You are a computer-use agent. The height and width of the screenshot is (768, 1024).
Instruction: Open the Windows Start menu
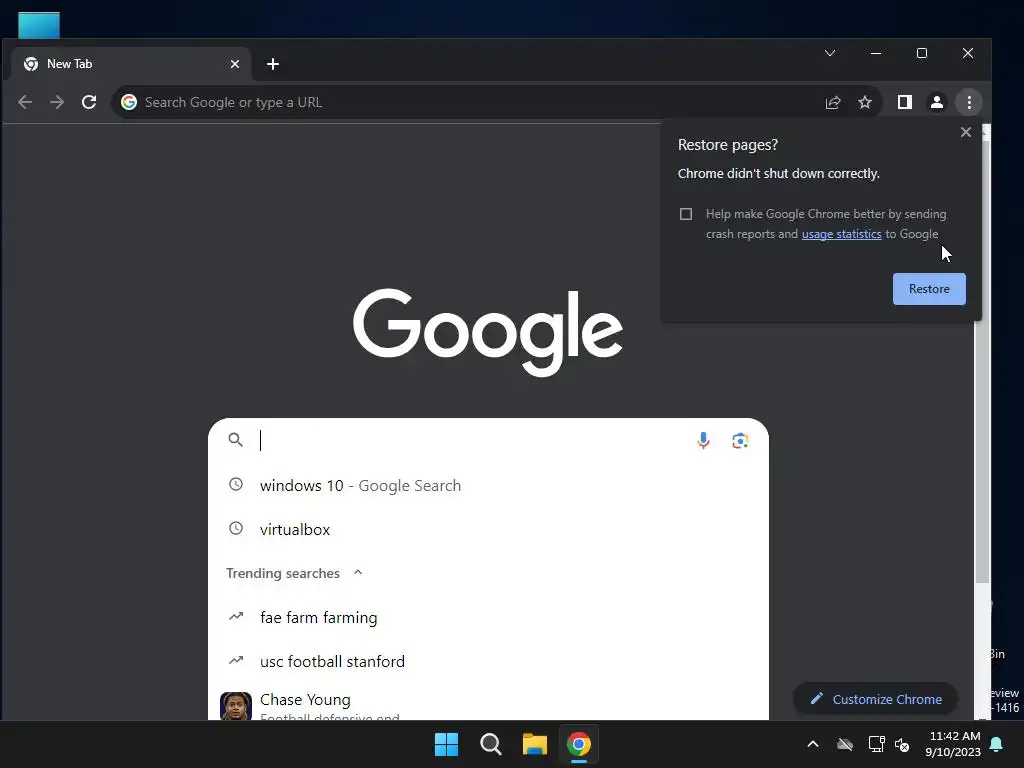coord(447,744)
